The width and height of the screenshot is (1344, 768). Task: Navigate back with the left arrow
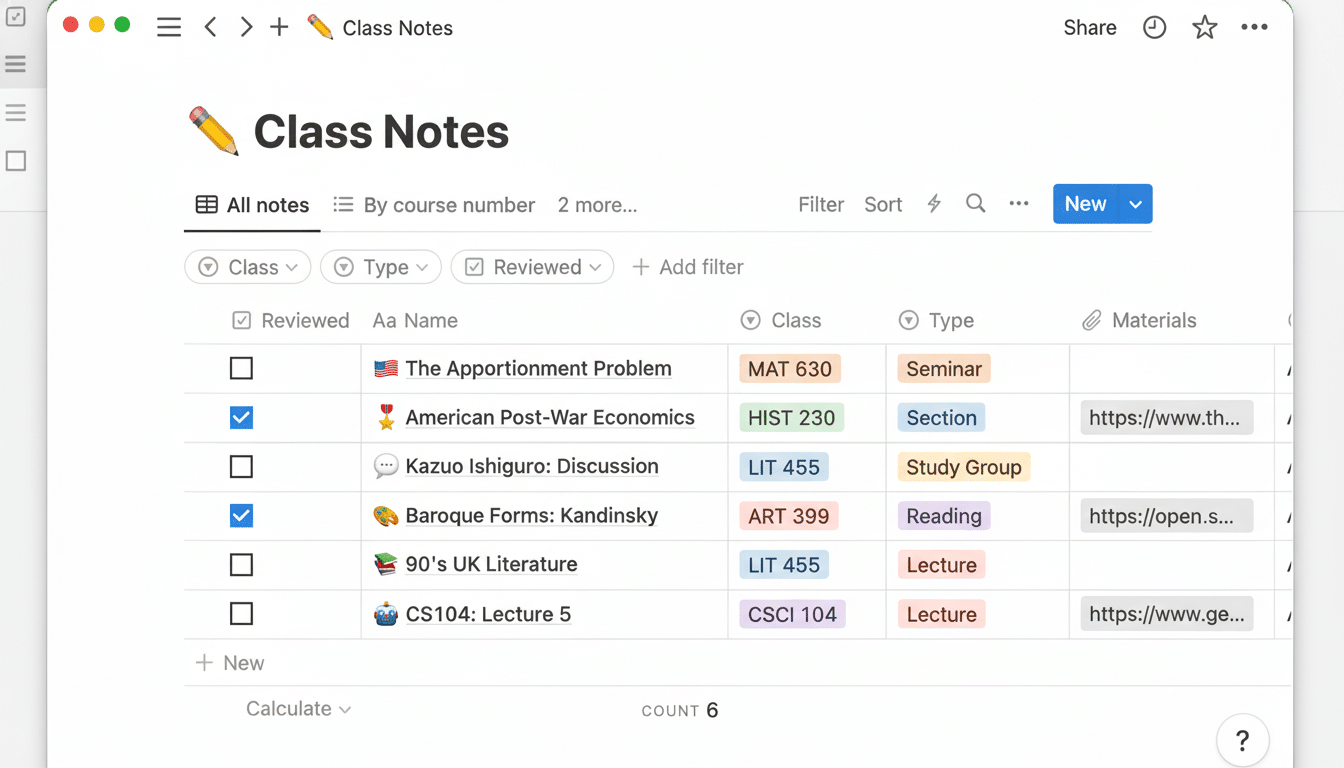(210, 27)
